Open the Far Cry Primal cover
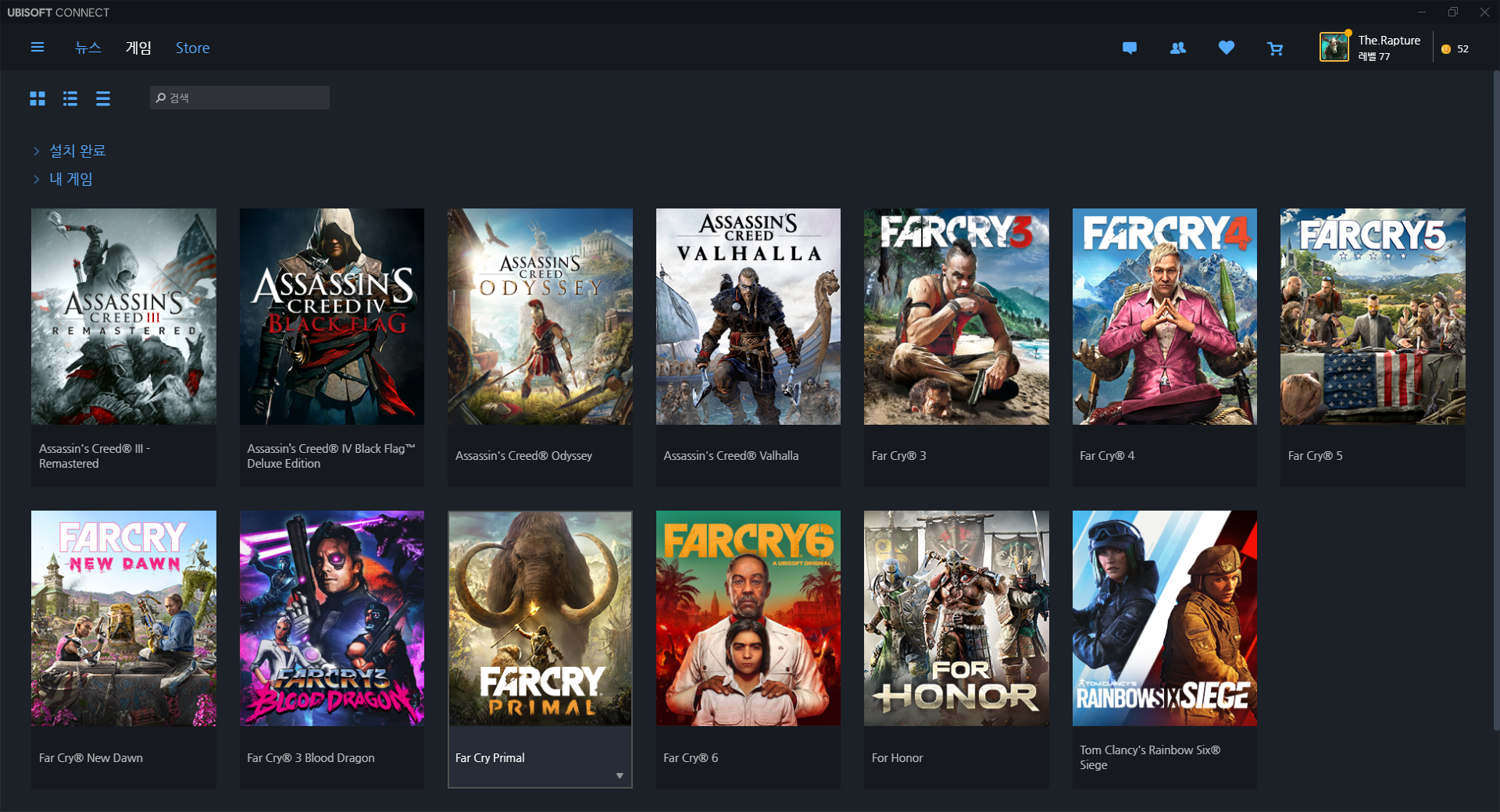 coord(540,618)
